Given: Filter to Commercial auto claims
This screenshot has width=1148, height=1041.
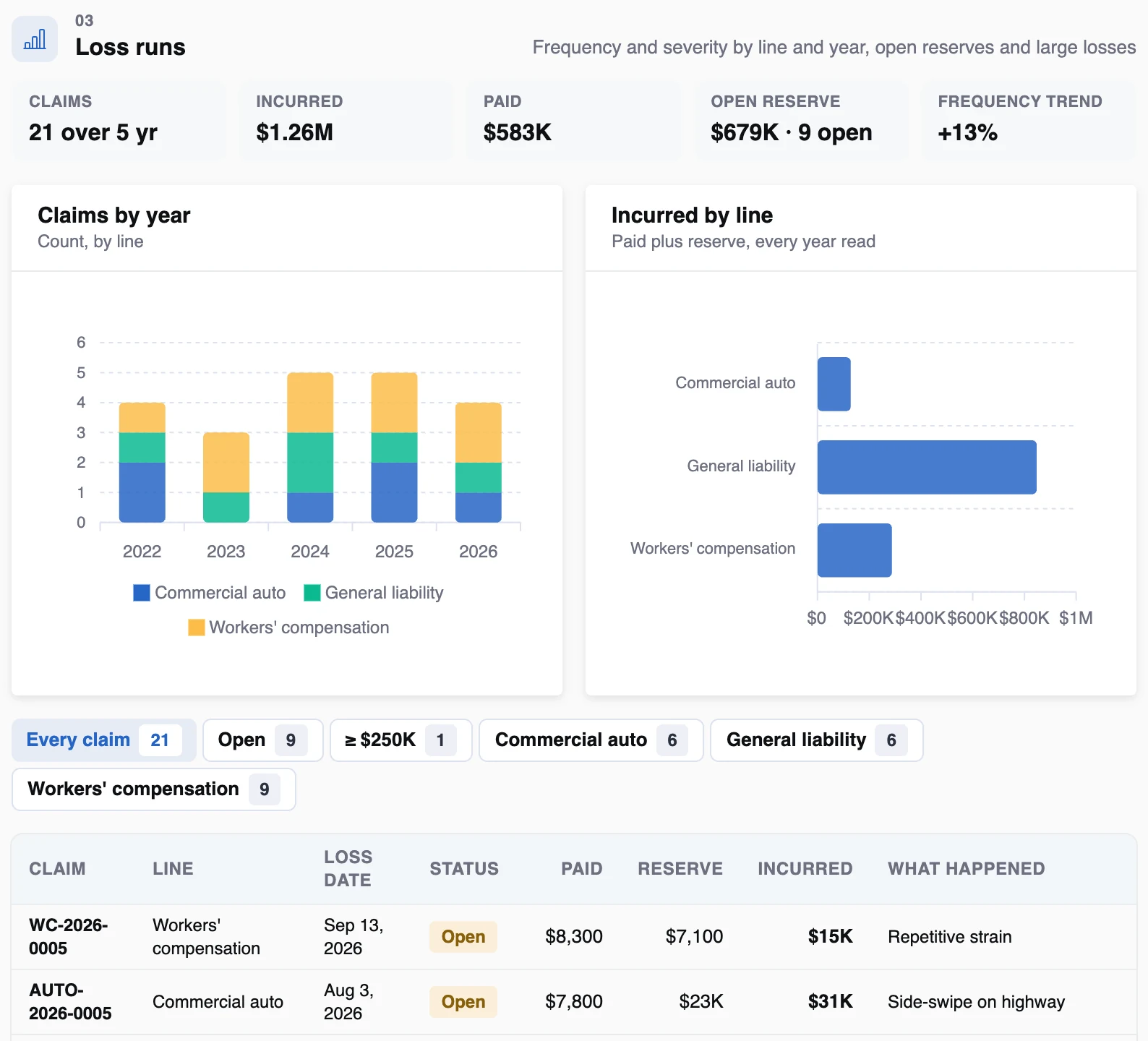Looking at the screenshot, I should click(x=591, y=740).
